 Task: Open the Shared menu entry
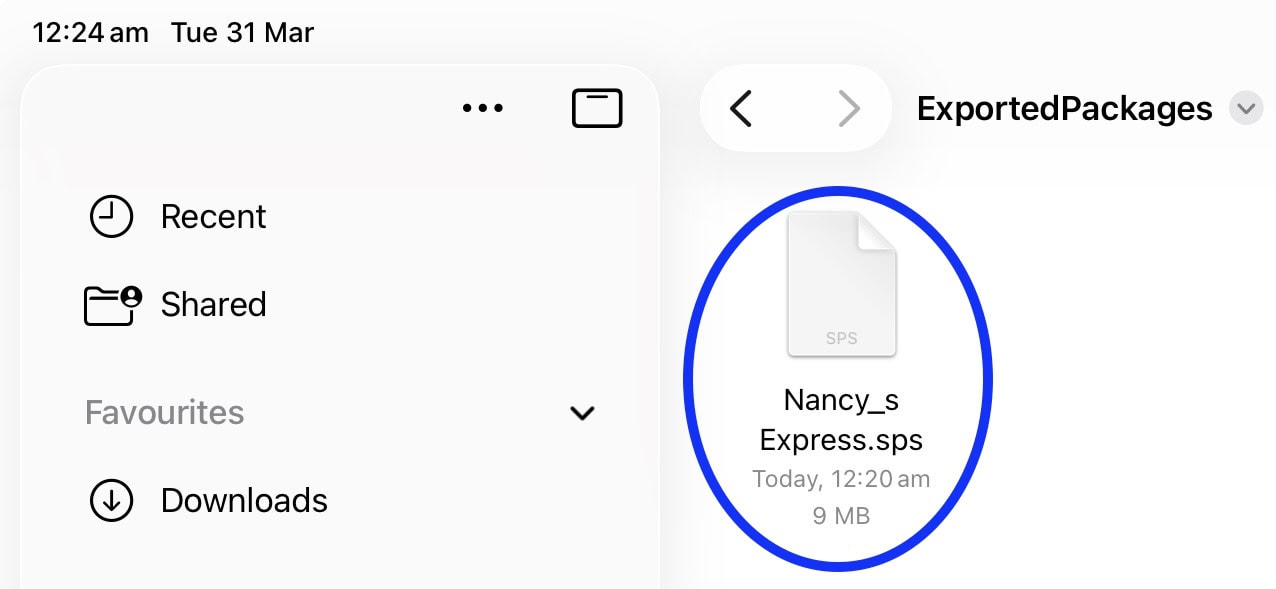pos(211,304)
